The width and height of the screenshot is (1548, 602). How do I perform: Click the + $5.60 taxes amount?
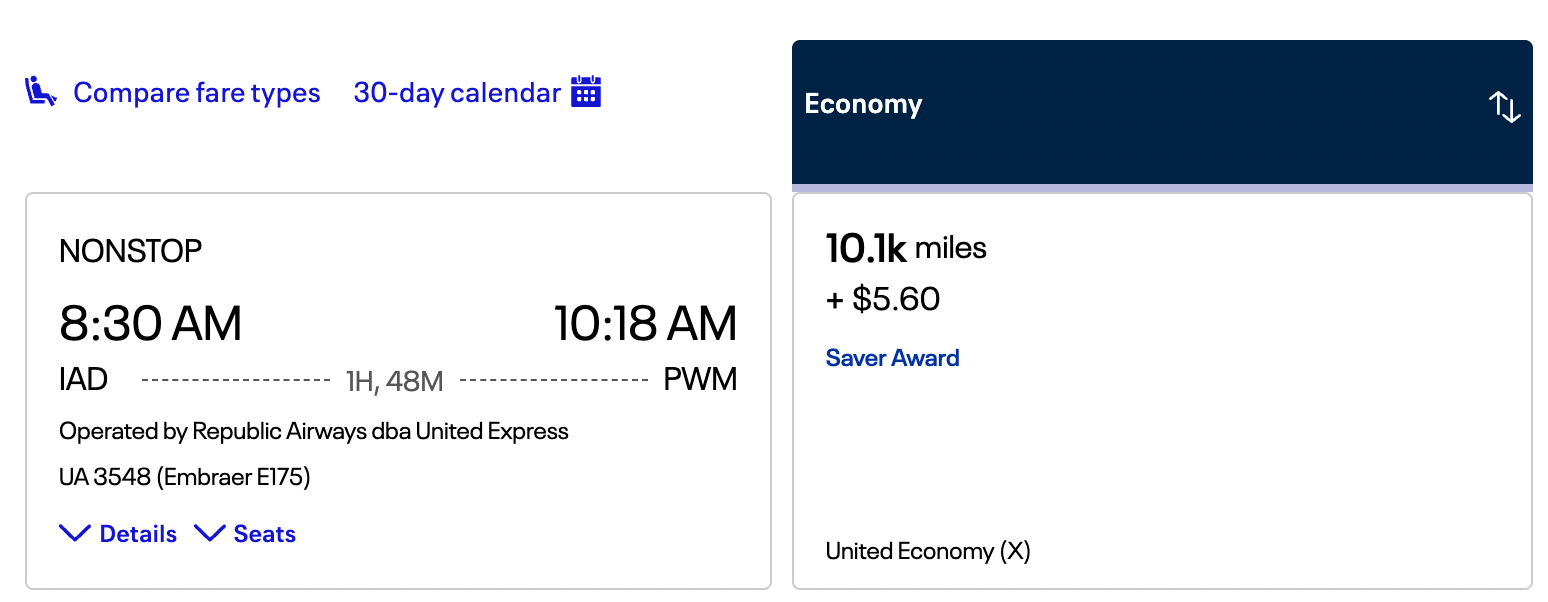click(x=883, y=299)
